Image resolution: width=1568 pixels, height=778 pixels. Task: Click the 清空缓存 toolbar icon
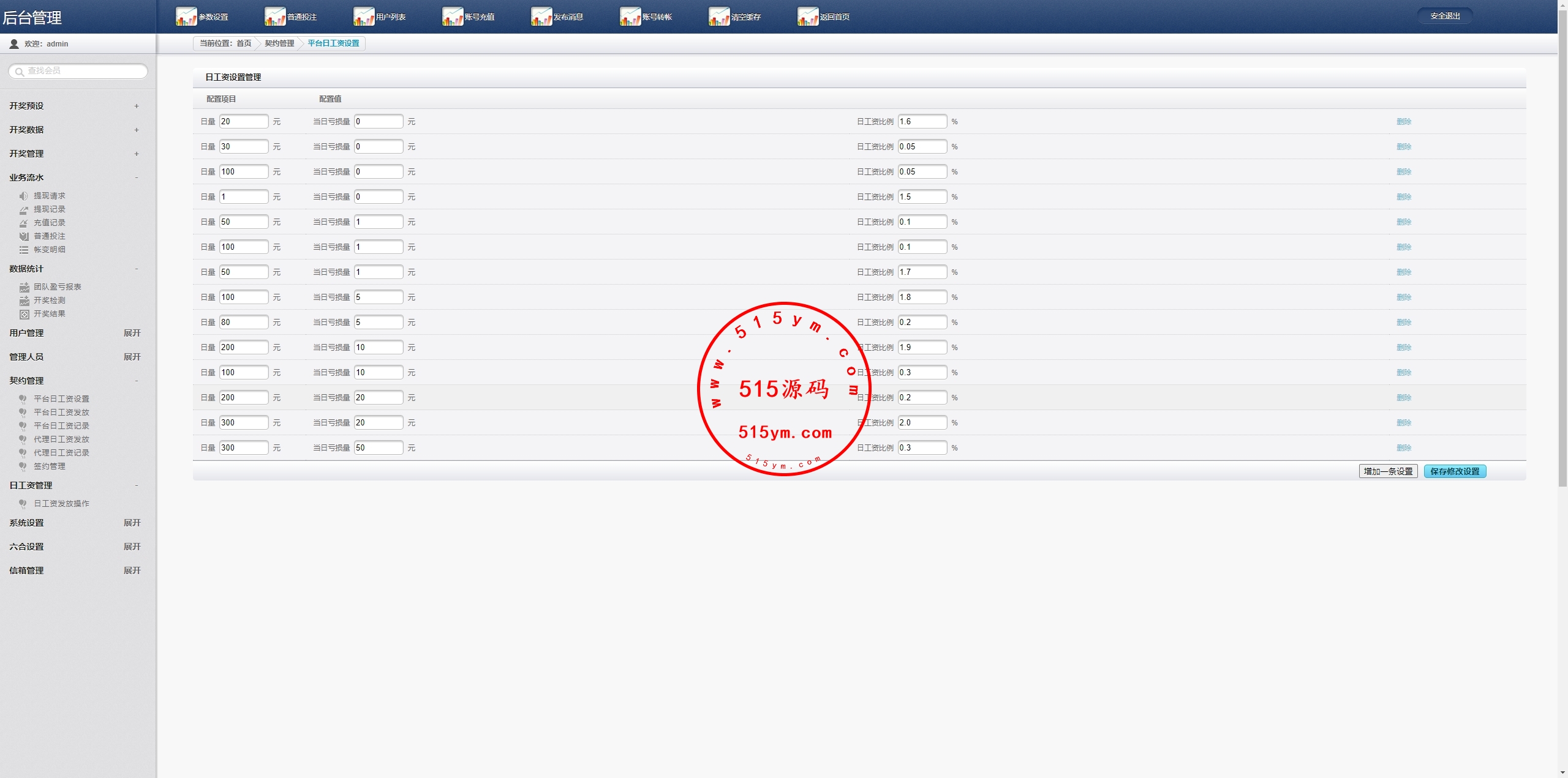tap(719, 17)
